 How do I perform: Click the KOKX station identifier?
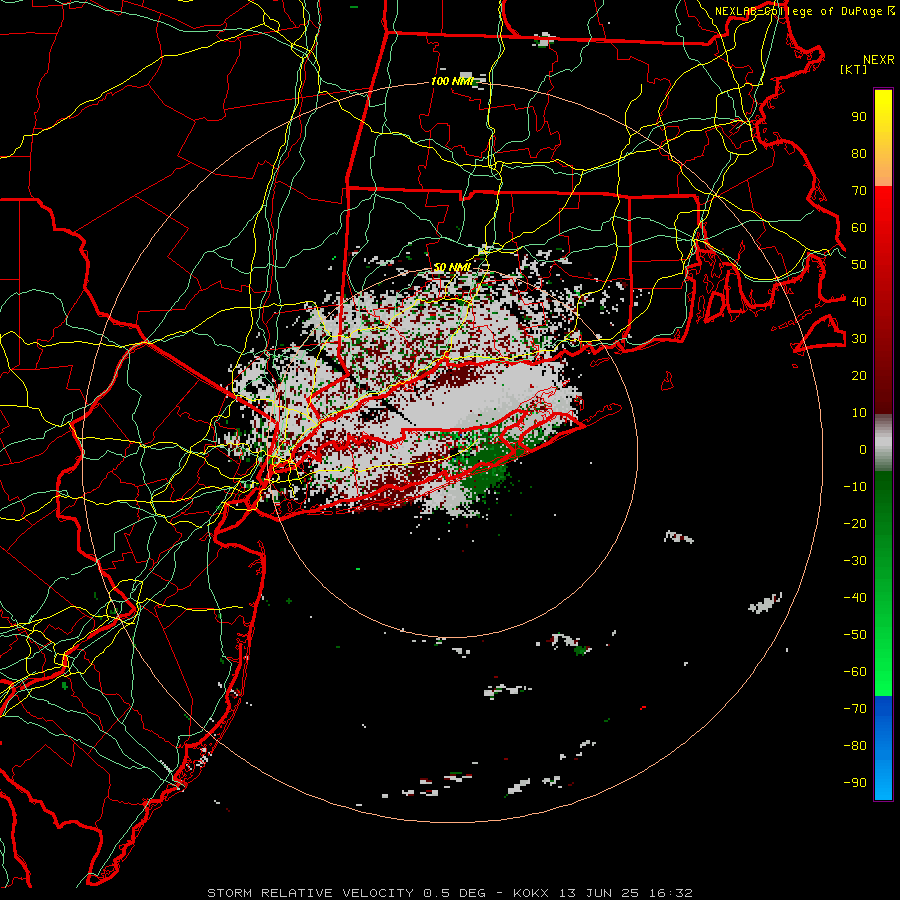530,893
